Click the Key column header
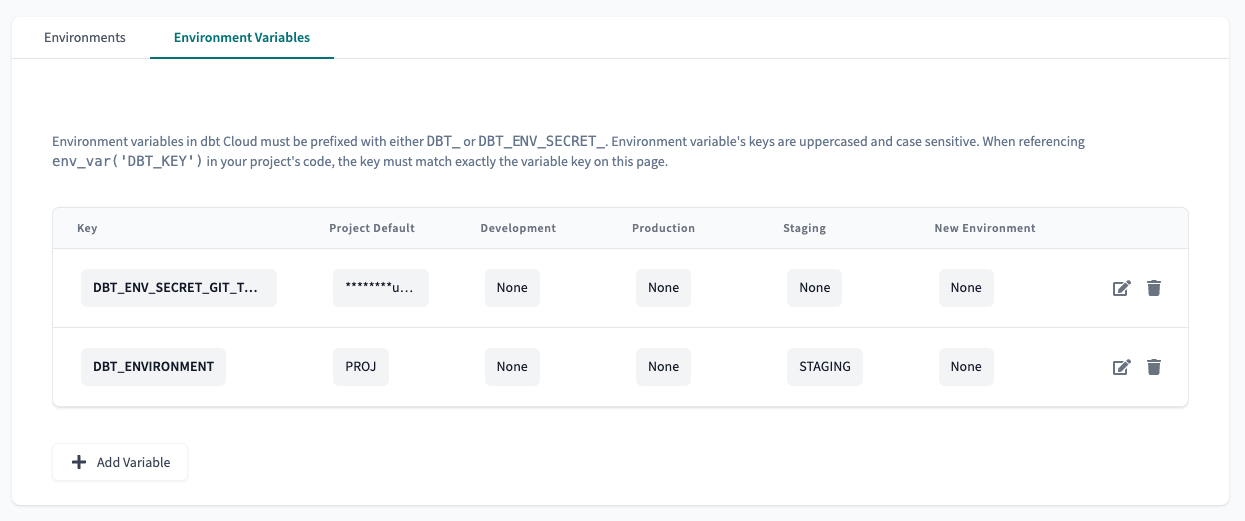The image size is (1245, 521). (87, 228)
